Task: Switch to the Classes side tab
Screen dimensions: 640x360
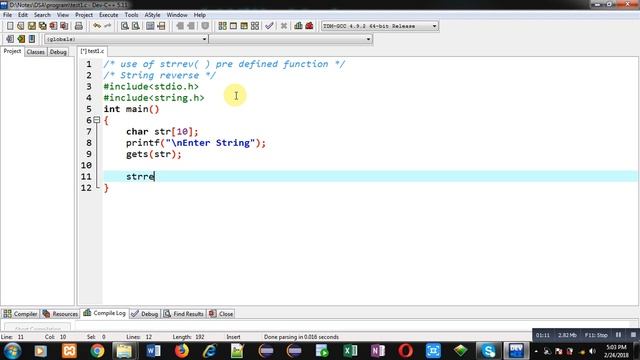Action: pos(36,52)
